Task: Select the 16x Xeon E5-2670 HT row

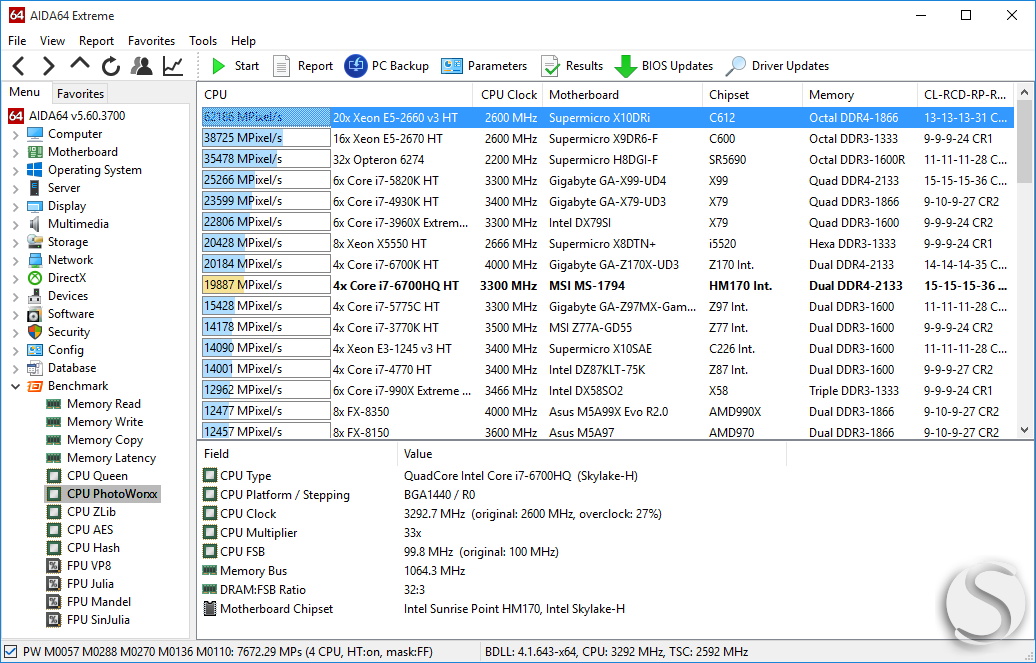Action: [x=607, y=139]
